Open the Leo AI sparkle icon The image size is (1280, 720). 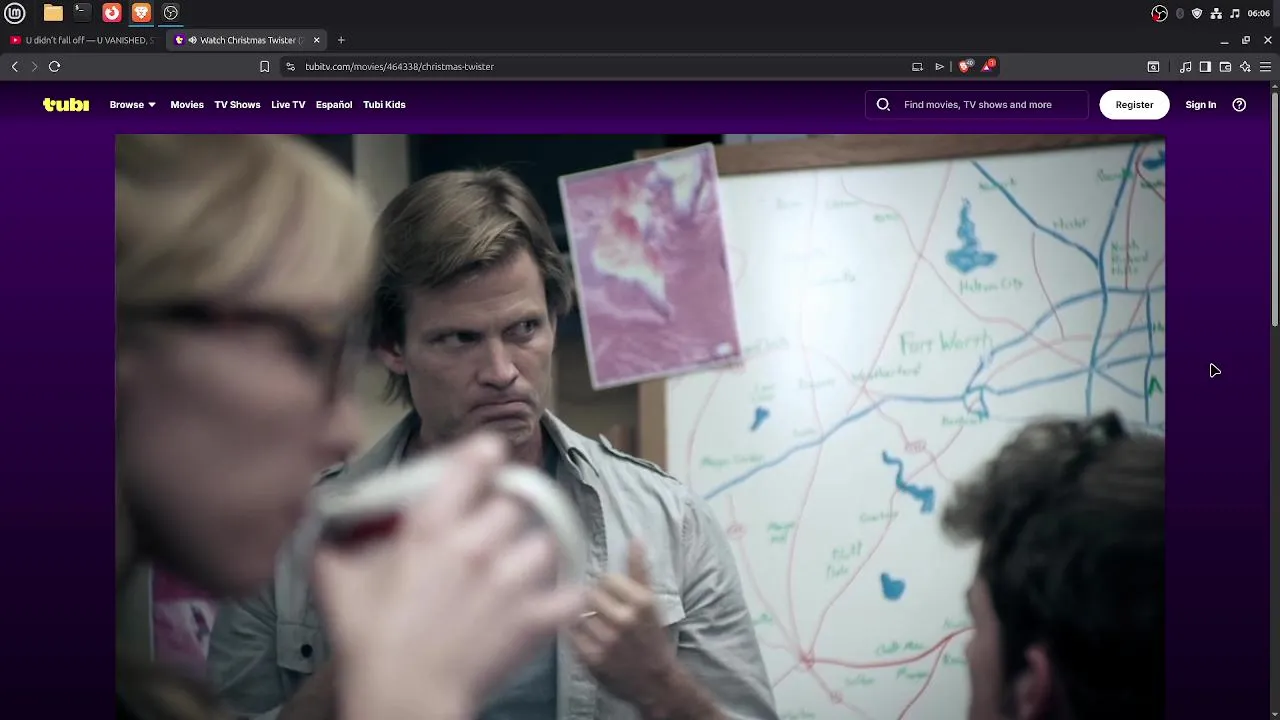1245,66
